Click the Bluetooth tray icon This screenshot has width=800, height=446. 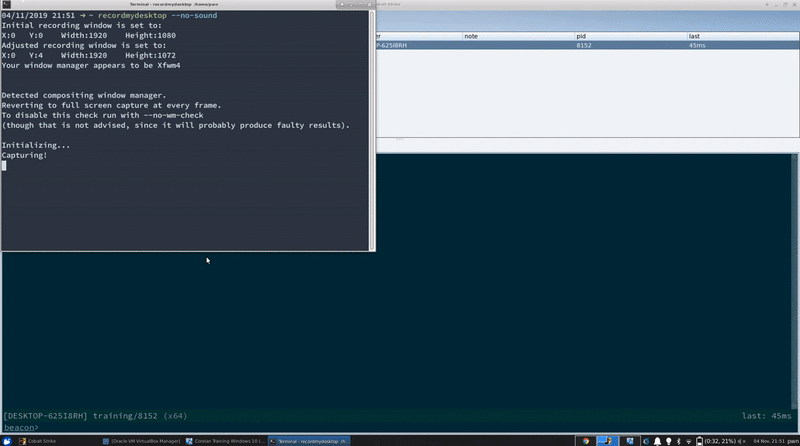(679, 440)
